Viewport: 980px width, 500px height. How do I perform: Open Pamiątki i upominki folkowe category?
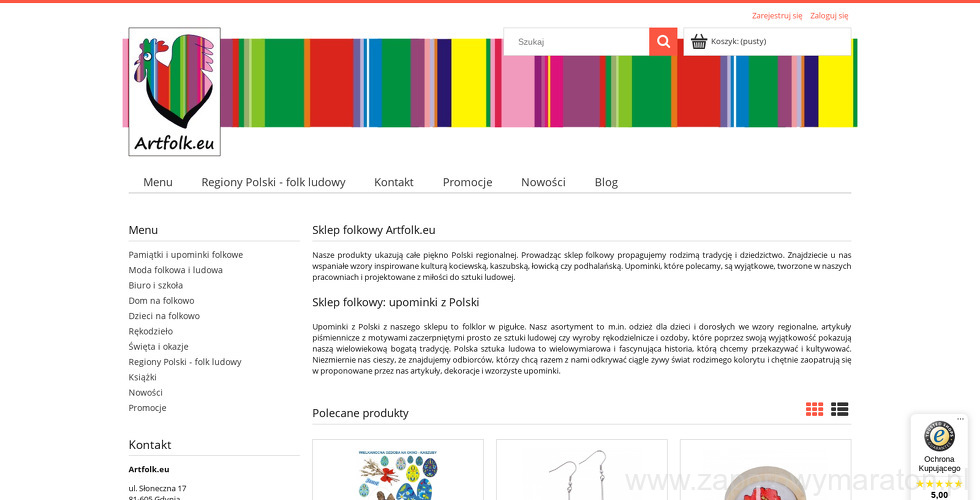186,255
